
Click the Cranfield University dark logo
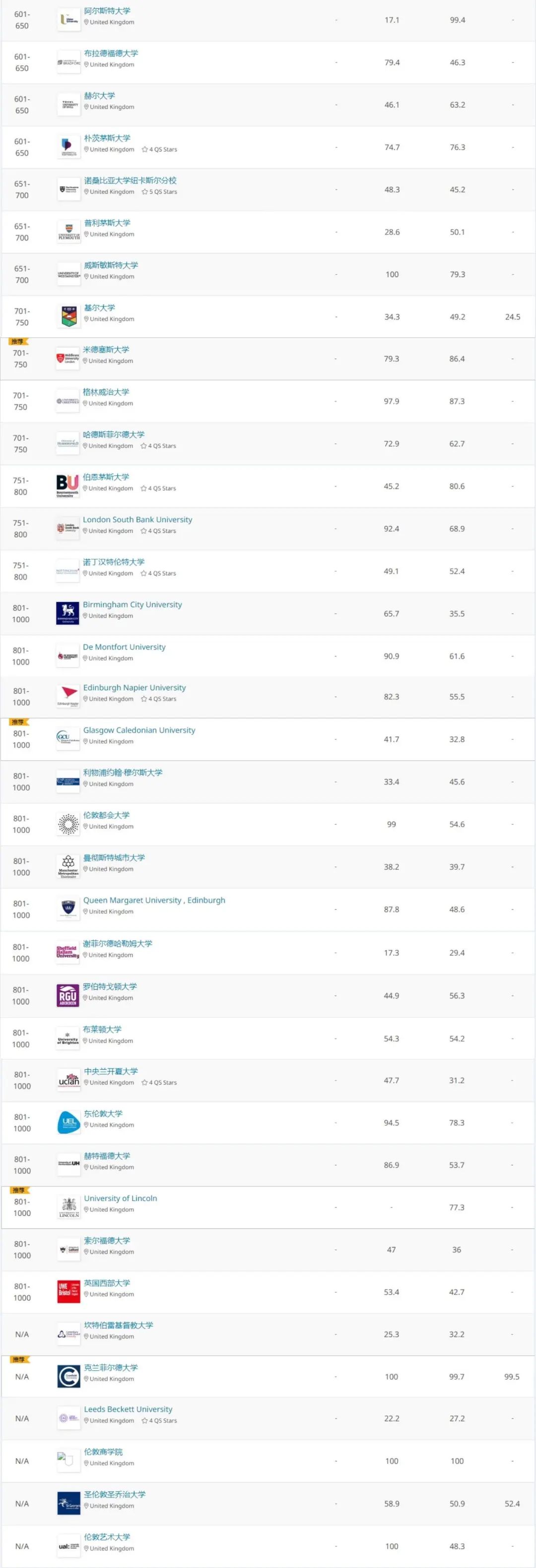point(69,1376)
